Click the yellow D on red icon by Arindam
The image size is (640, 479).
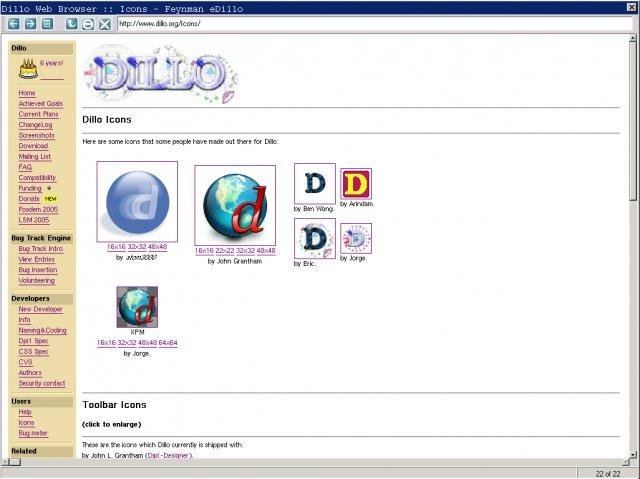tap(356, 184)
